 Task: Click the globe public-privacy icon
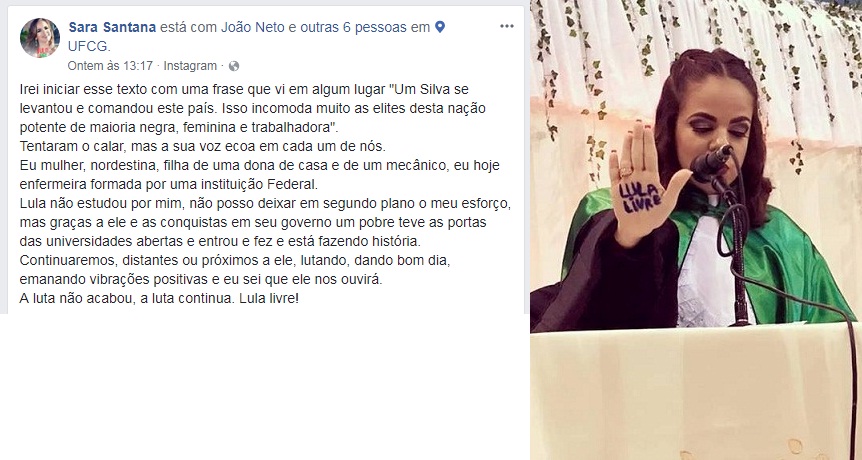point(234,66)
